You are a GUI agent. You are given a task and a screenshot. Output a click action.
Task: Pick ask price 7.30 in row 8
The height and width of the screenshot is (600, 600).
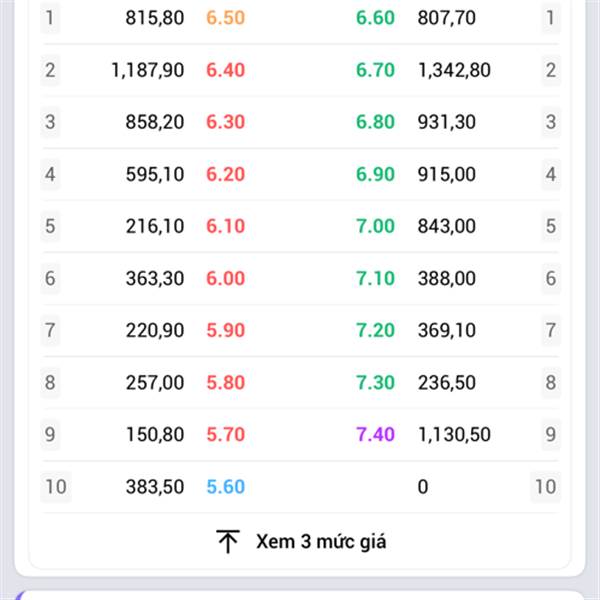(375, 382)
